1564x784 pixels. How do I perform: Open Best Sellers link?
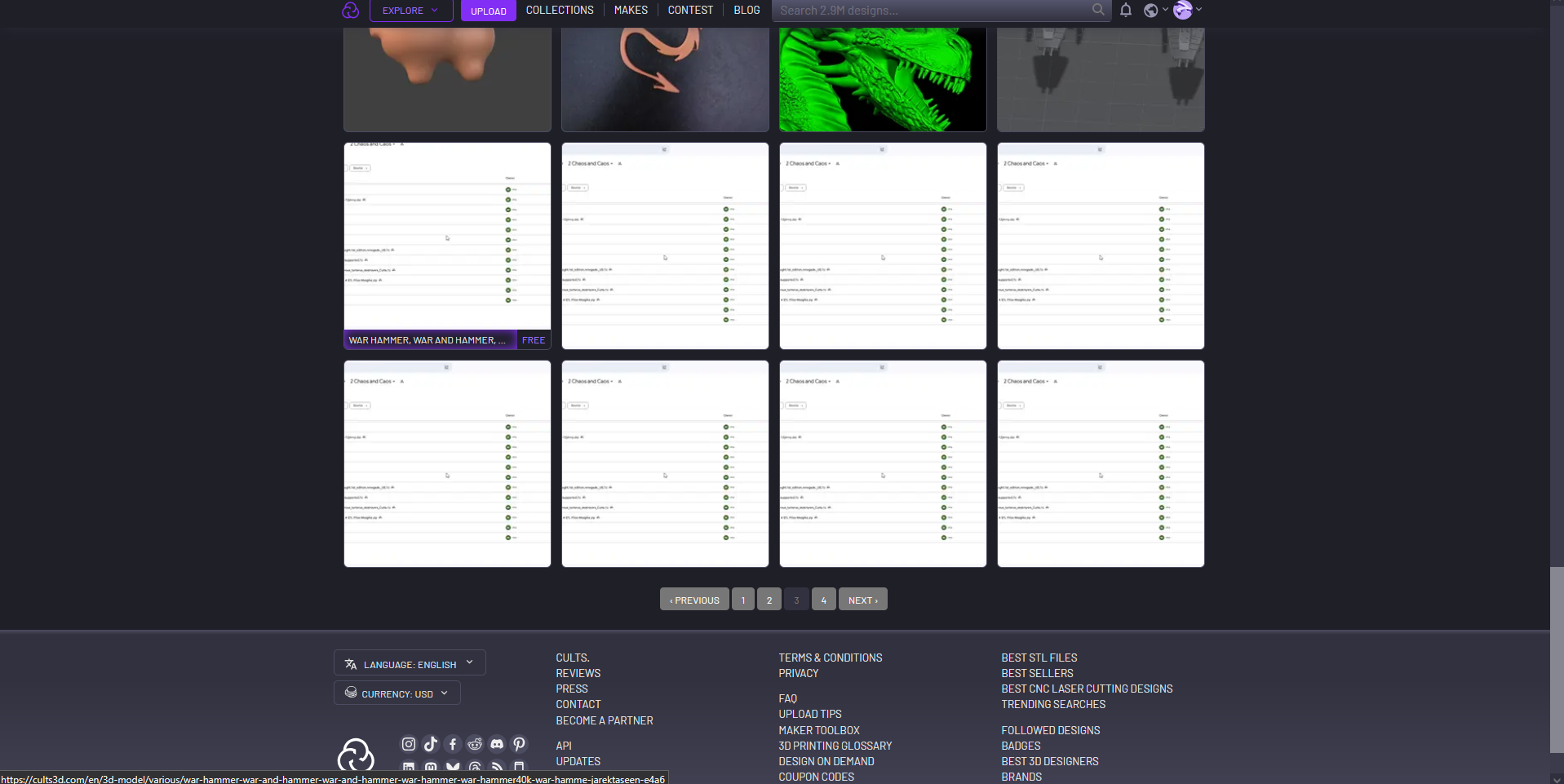[1037, 673]
